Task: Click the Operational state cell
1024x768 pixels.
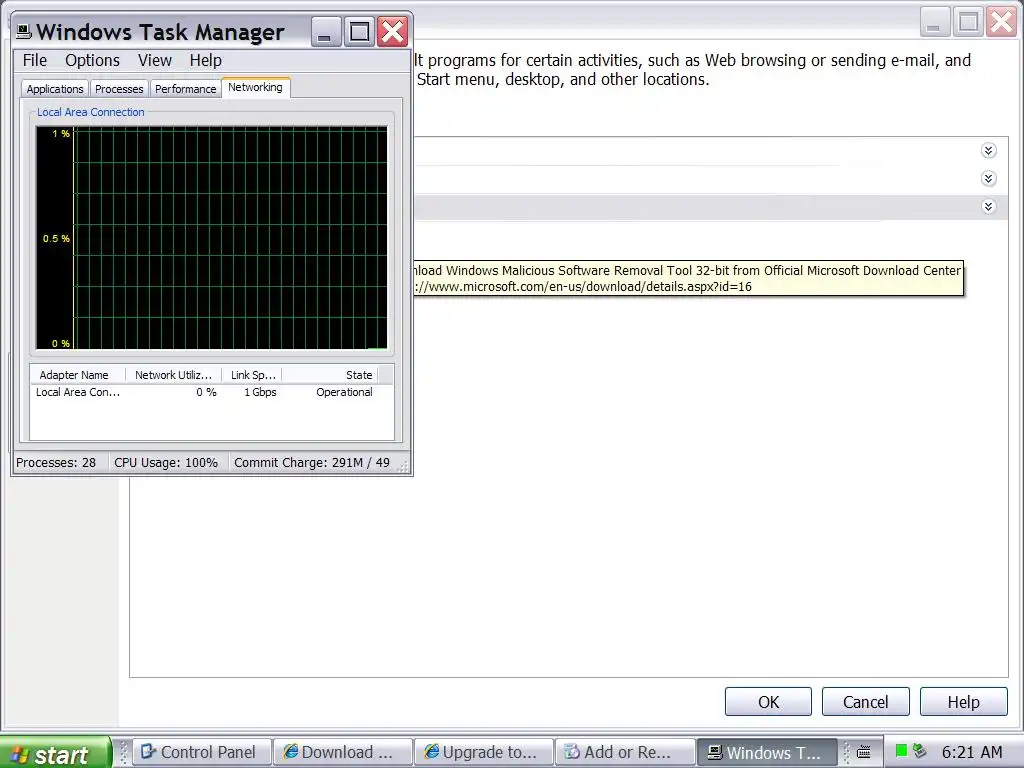Action: pos(344,392)
